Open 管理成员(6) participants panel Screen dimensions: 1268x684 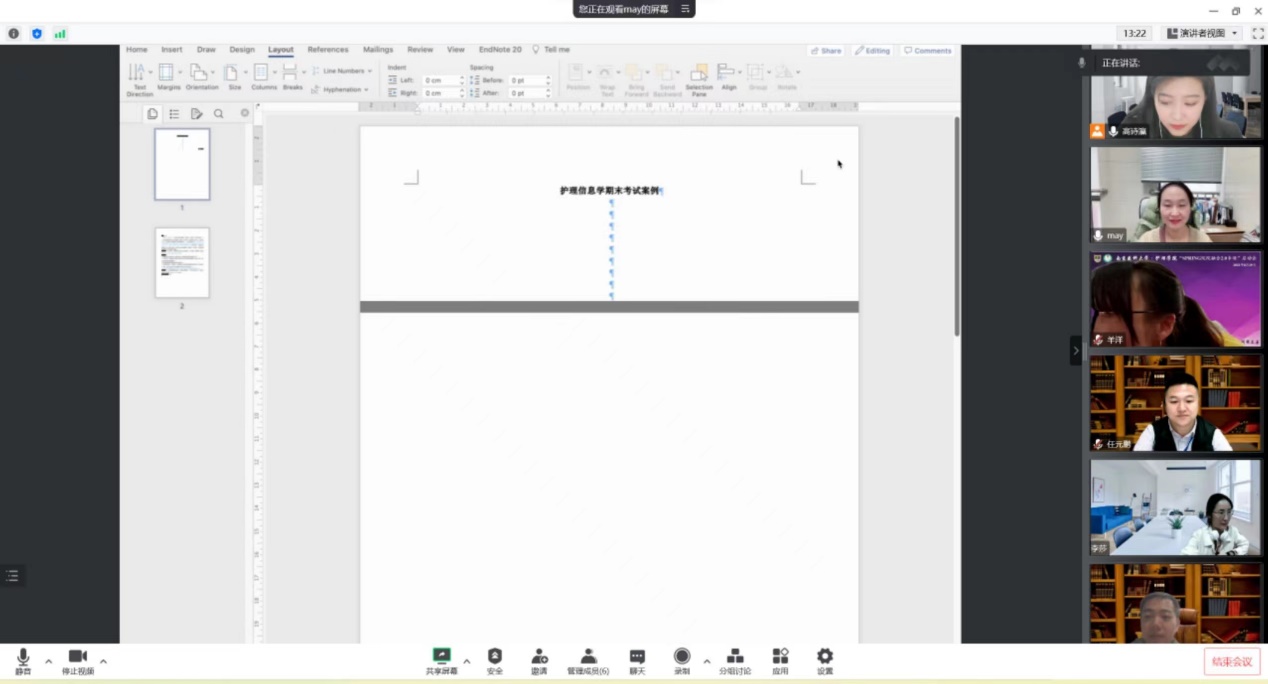click(x=588, y=657)
